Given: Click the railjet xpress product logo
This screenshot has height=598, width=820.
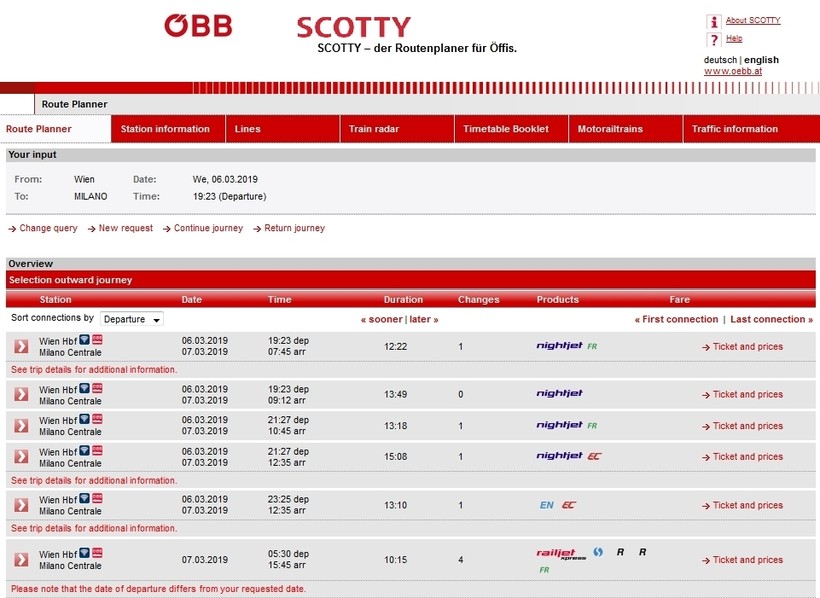Looking at the screenshot, I should click(x=561, y=553).
